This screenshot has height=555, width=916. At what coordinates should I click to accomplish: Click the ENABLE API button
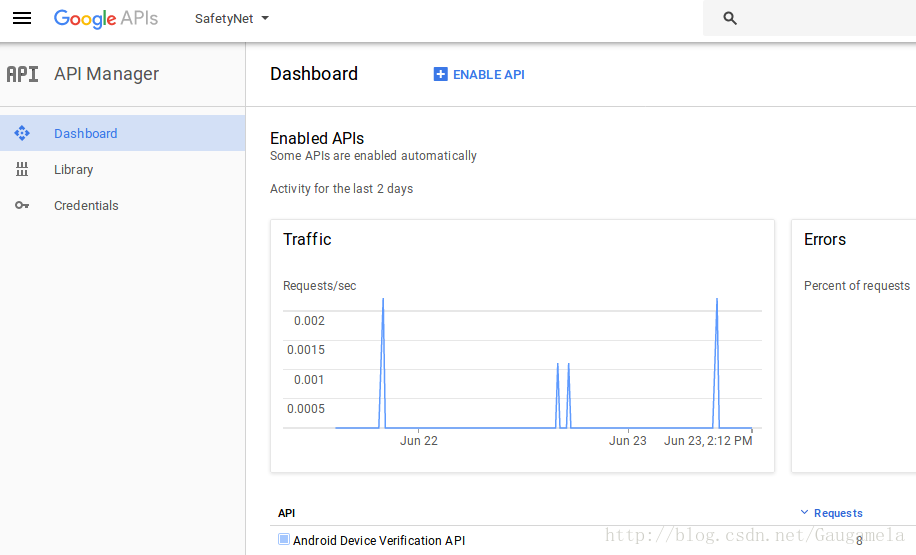pyautogui.click(x=479, y=74)
